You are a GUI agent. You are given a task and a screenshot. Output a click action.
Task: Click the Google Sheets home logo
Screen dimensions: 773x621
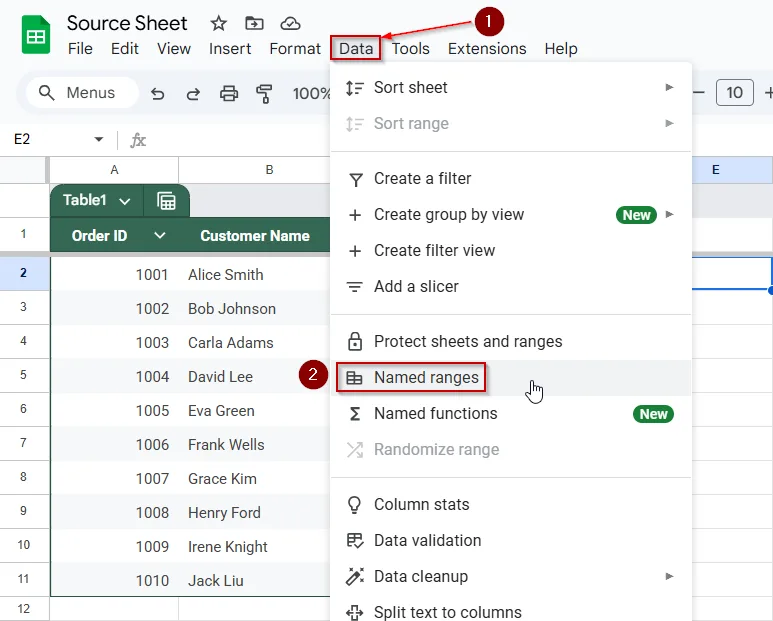coord(35,34)
